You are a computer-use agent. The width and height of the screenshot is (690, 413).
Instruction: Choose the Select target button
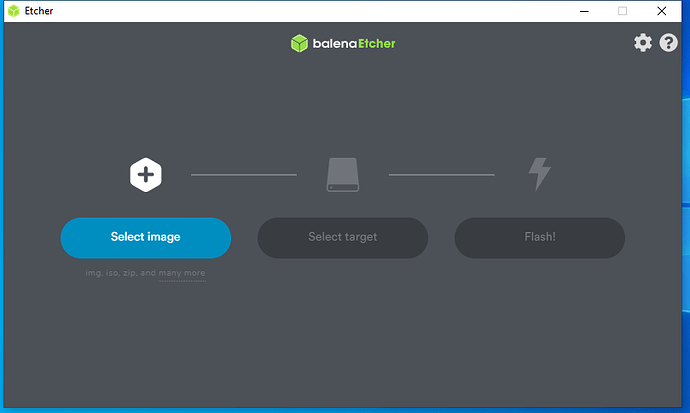point(343,238)
